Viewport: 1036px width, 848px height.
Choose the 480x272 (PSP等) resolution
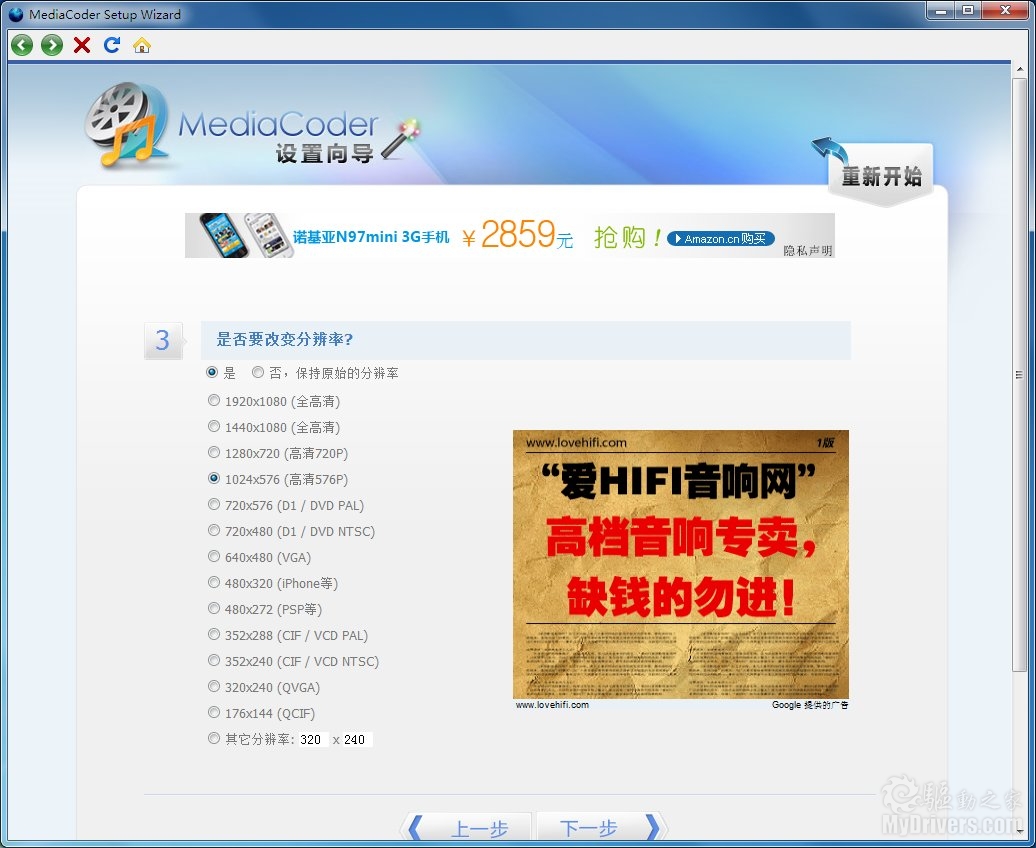pos(213,608)
